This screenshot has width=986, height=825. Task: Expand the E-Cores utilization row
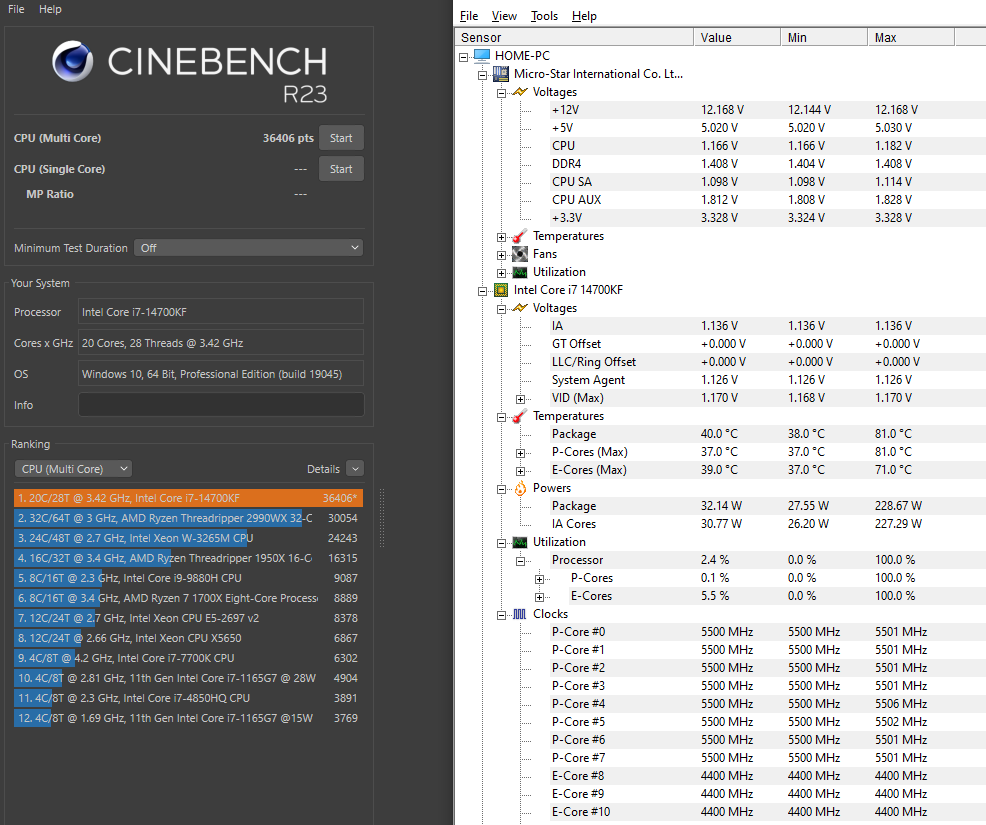[x=539, y=597]
